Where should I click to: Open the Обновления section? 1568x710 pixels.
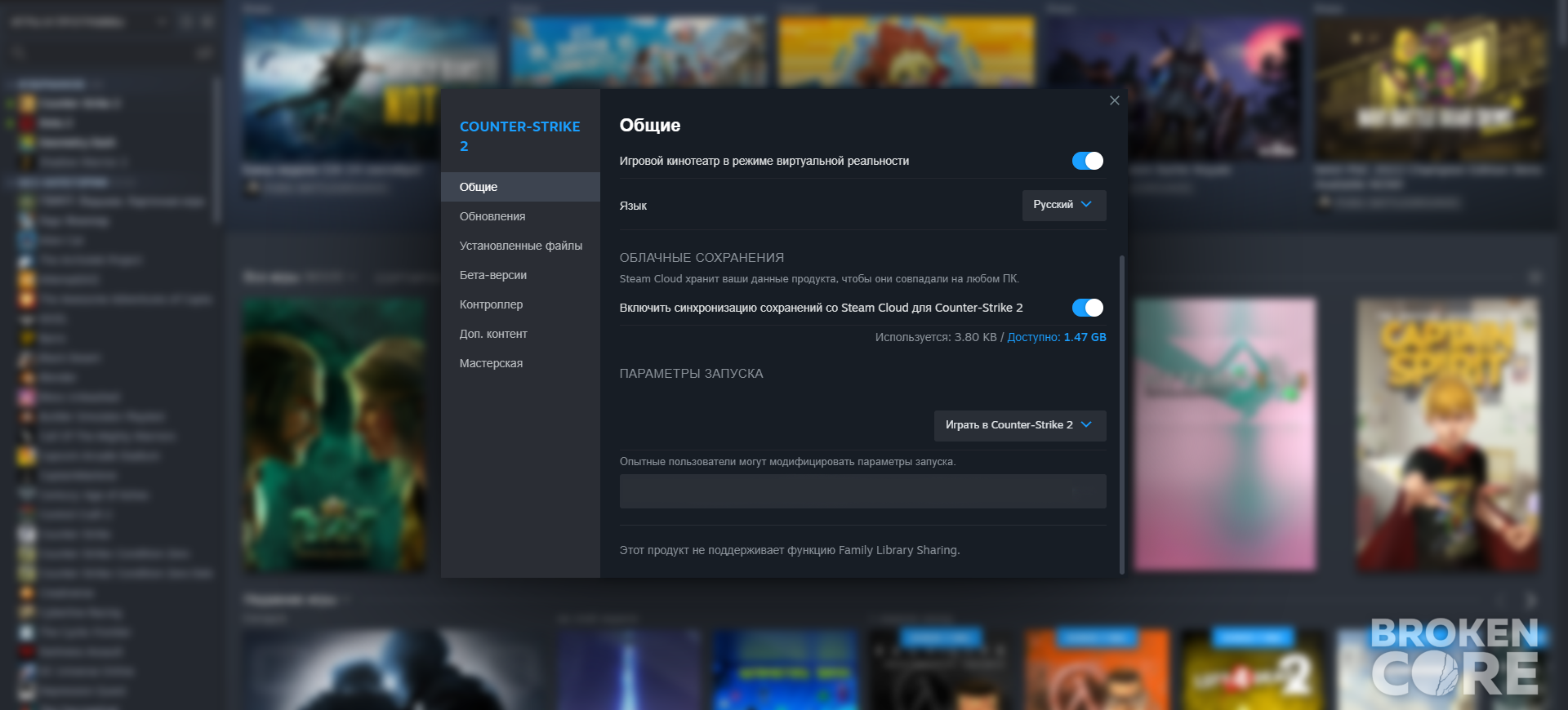(x=520, y=216)
